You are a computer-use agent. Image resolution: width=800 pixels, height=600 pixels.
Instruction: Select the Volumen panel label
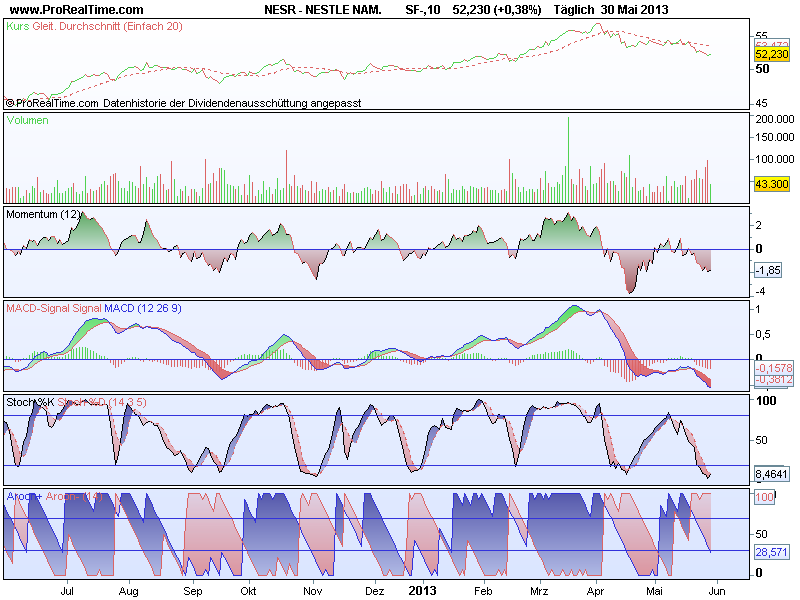(28, 120)
